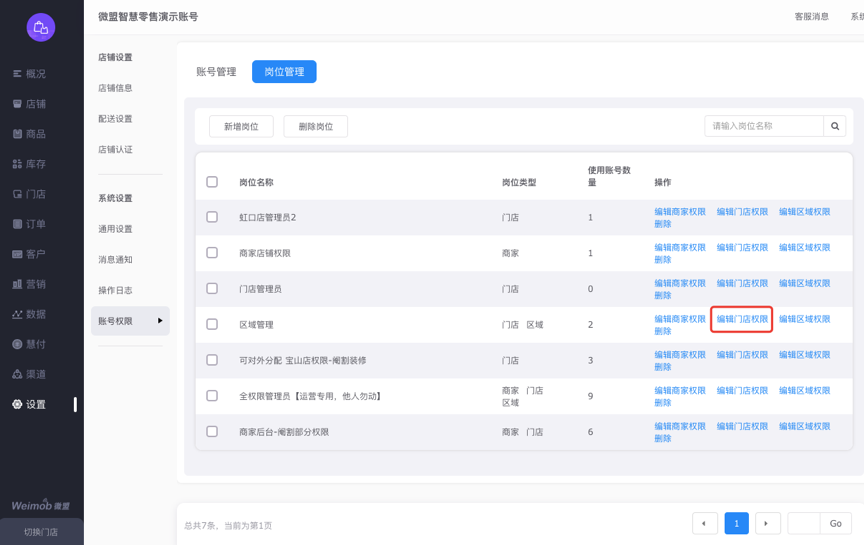Select the 区域管理 row checkbox
The image size is (864, 545).
212,324
